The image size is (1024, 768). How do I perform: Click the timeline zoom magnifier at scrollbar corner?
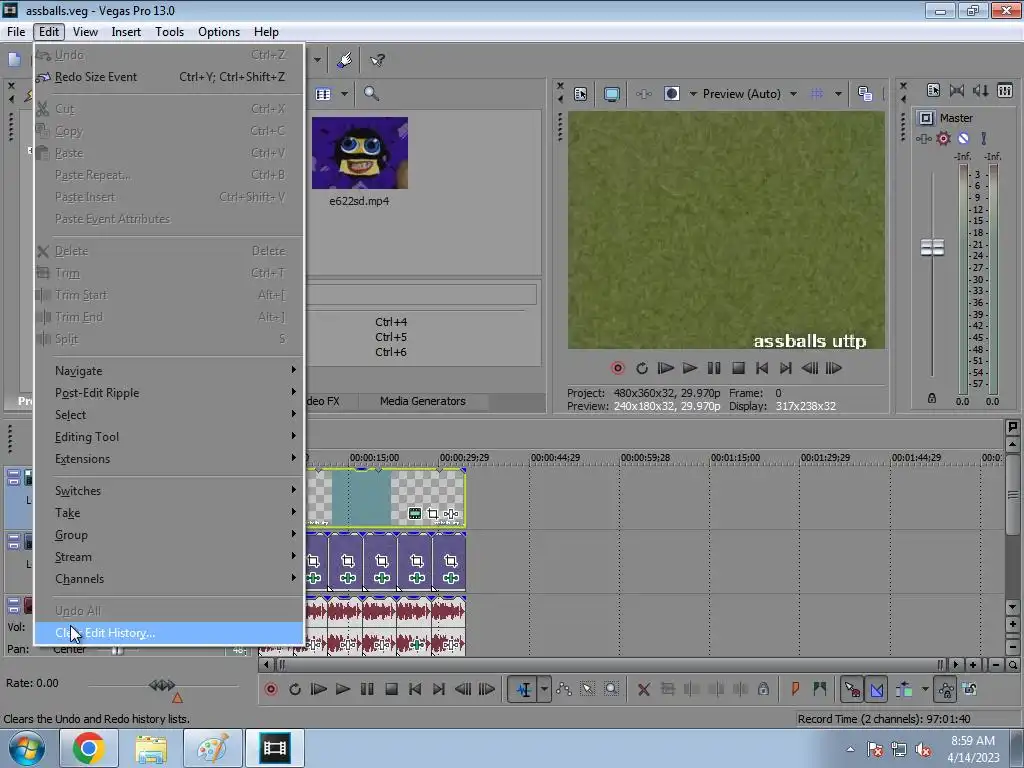coord(1012,665)
